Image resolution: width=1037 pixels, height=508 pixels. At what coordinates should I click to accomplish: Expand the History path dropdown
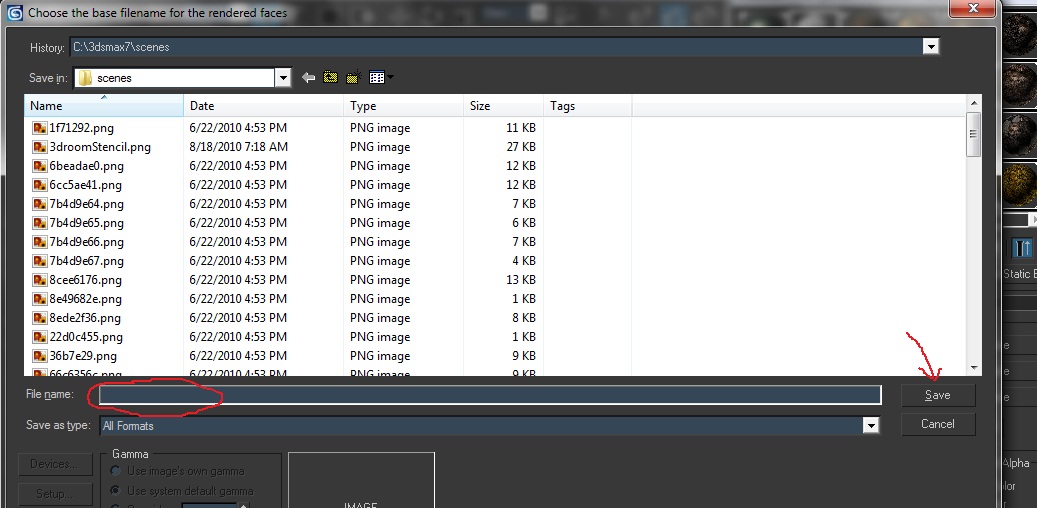point(931,46)
